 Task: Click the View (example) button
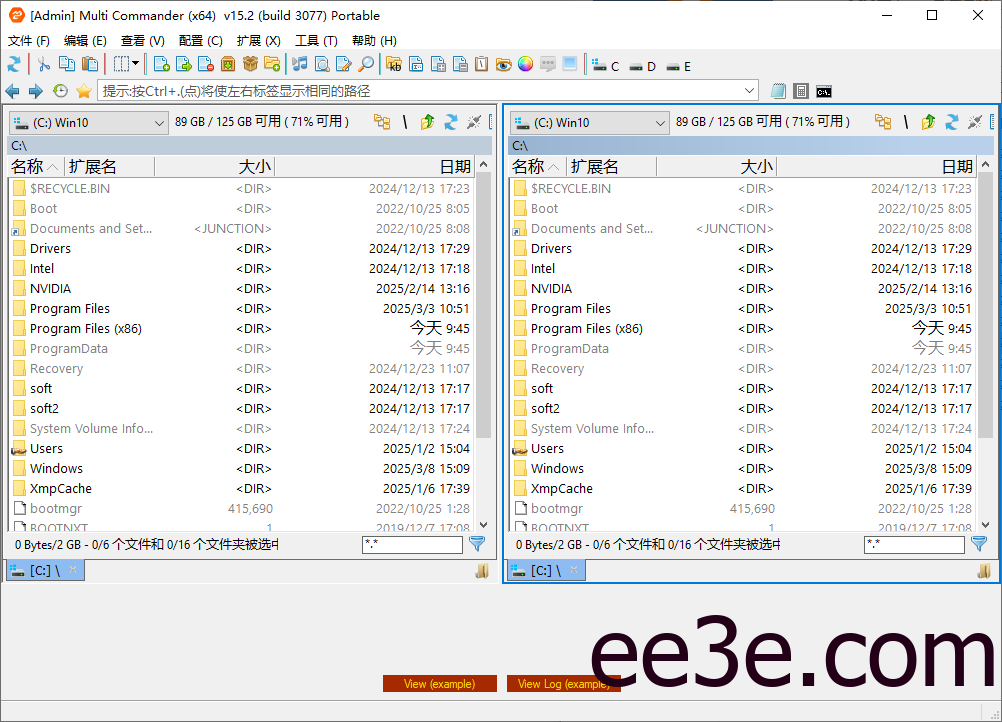(440, 683)
